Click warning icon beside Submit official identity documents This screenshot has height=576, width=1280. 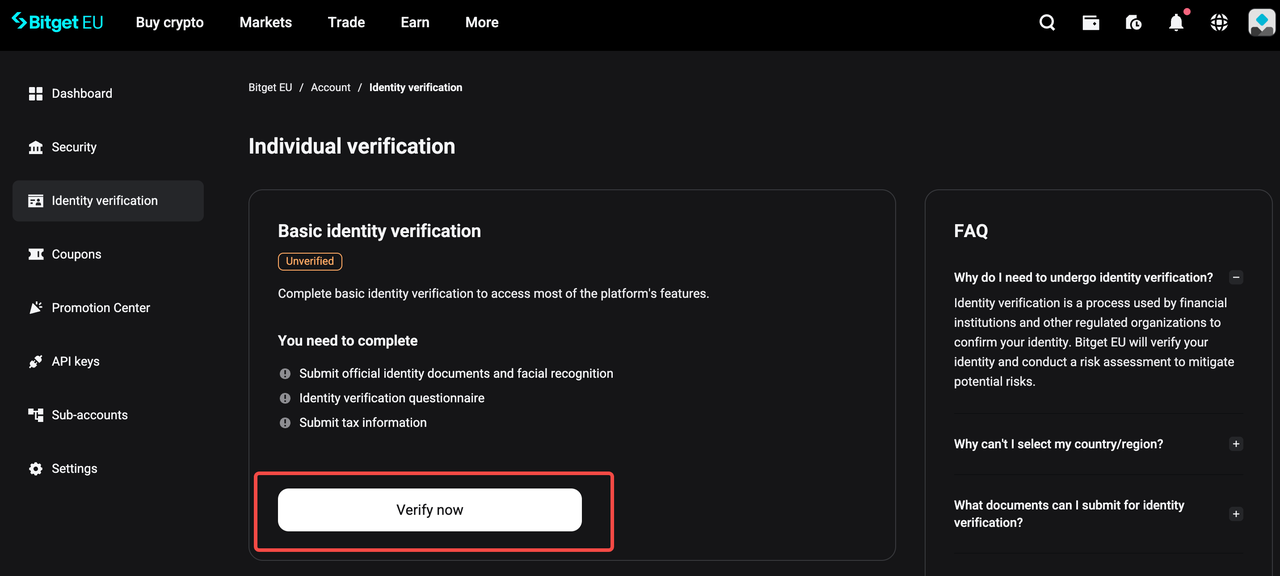pos(285,374)
